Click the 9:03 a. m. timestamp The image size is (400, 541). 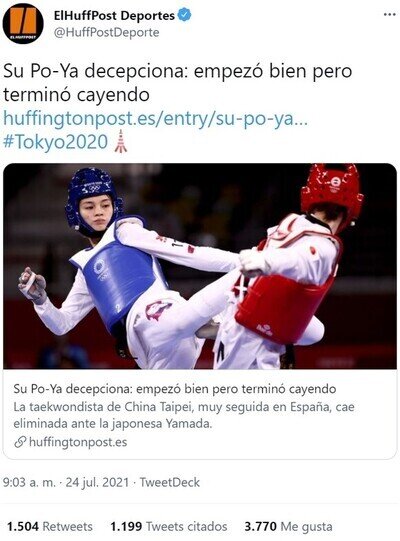pos(29,482)
